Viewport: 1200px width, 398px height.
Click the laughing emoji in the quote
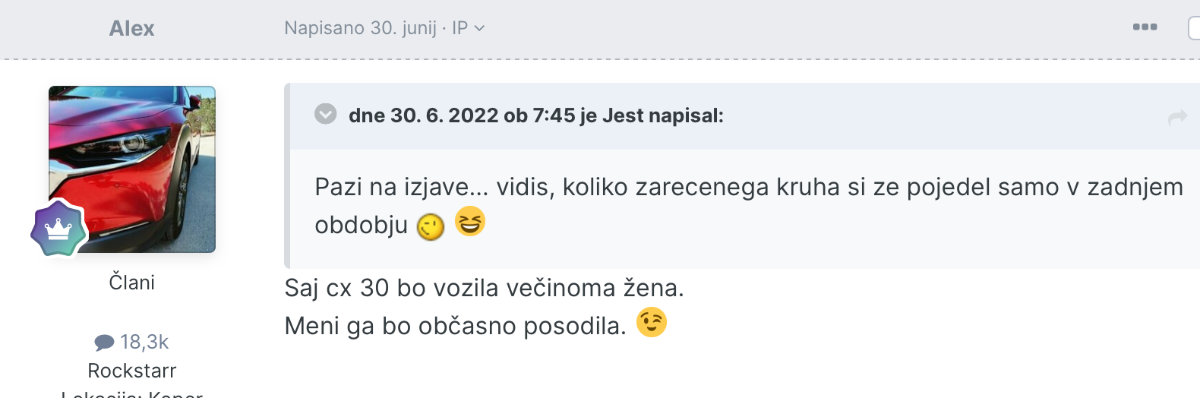pyautogui.click(x=469, y=221)
